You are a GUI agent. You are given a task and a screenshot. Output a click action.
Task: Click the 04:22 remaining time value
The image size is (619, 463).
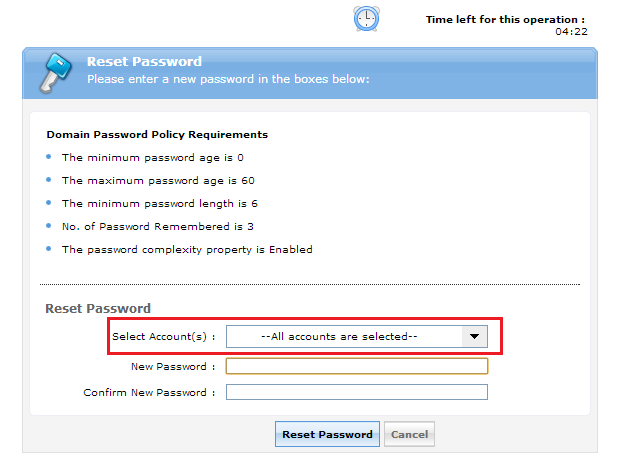571,32
